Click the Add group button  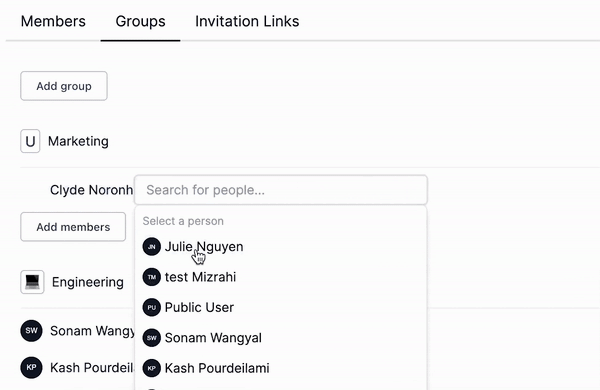click(64, 86)
